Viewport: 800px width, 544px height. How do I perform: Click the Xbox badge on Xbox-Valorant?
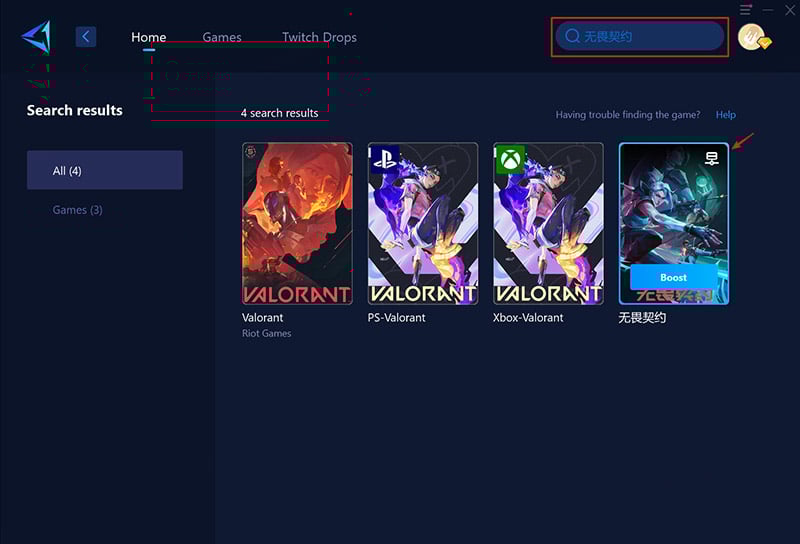pos(510,159)
